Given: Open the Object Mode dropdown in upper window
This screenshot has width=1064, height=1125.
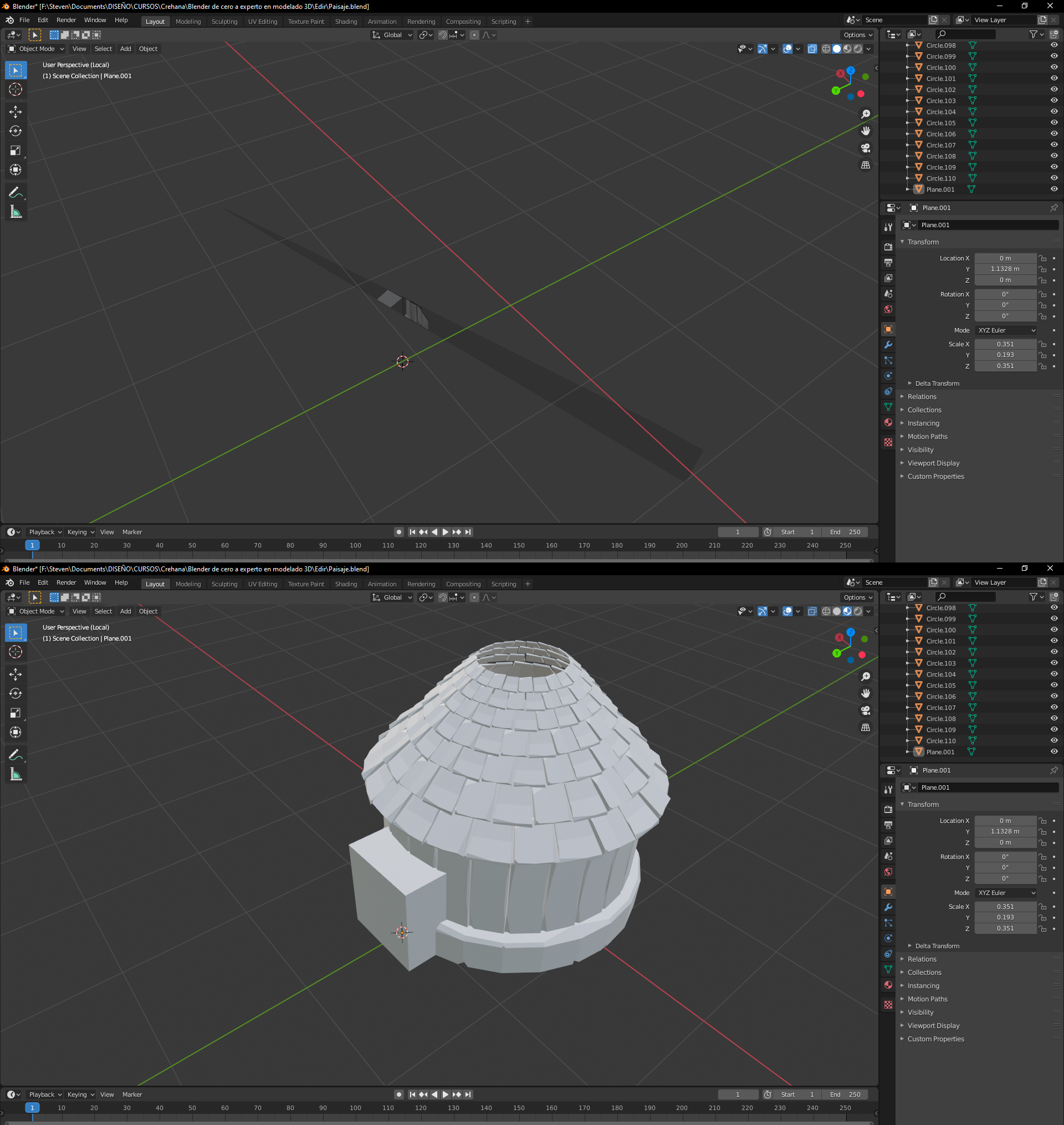Looking at the screenshot, I should point(35,49).
